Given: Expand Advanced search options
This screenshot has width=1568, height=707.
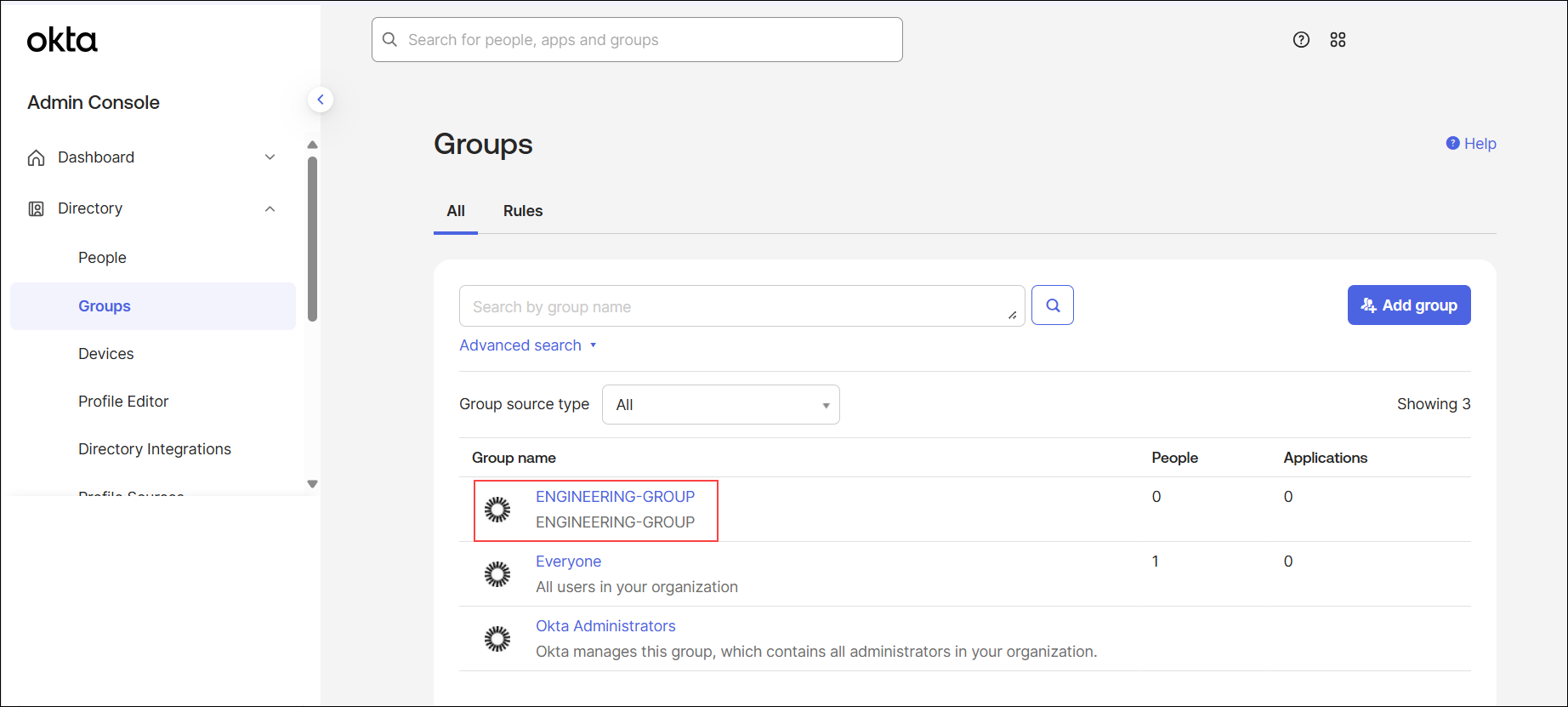Looking at the screenshot, I should click(528, 345).
